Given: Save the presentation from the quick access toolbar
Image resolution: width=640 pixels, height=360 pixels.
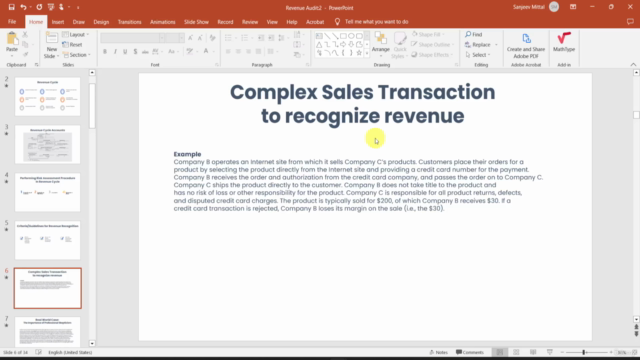Looking at the screenshot, I should click(11, 7).
